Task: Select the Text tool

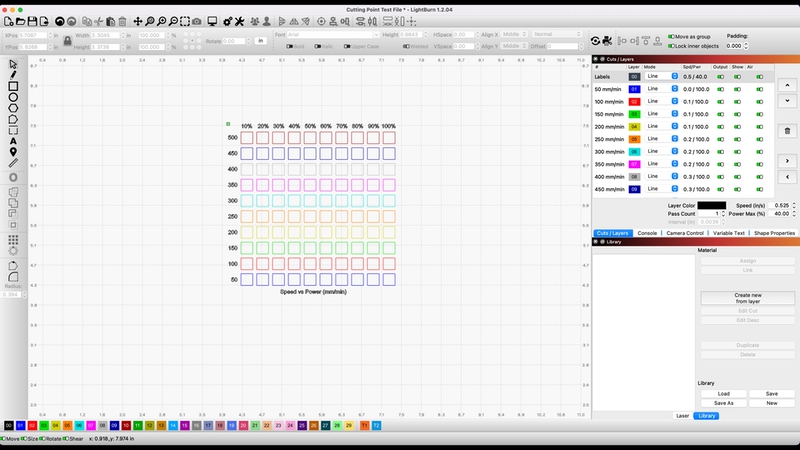Action: tap(13, 141)
